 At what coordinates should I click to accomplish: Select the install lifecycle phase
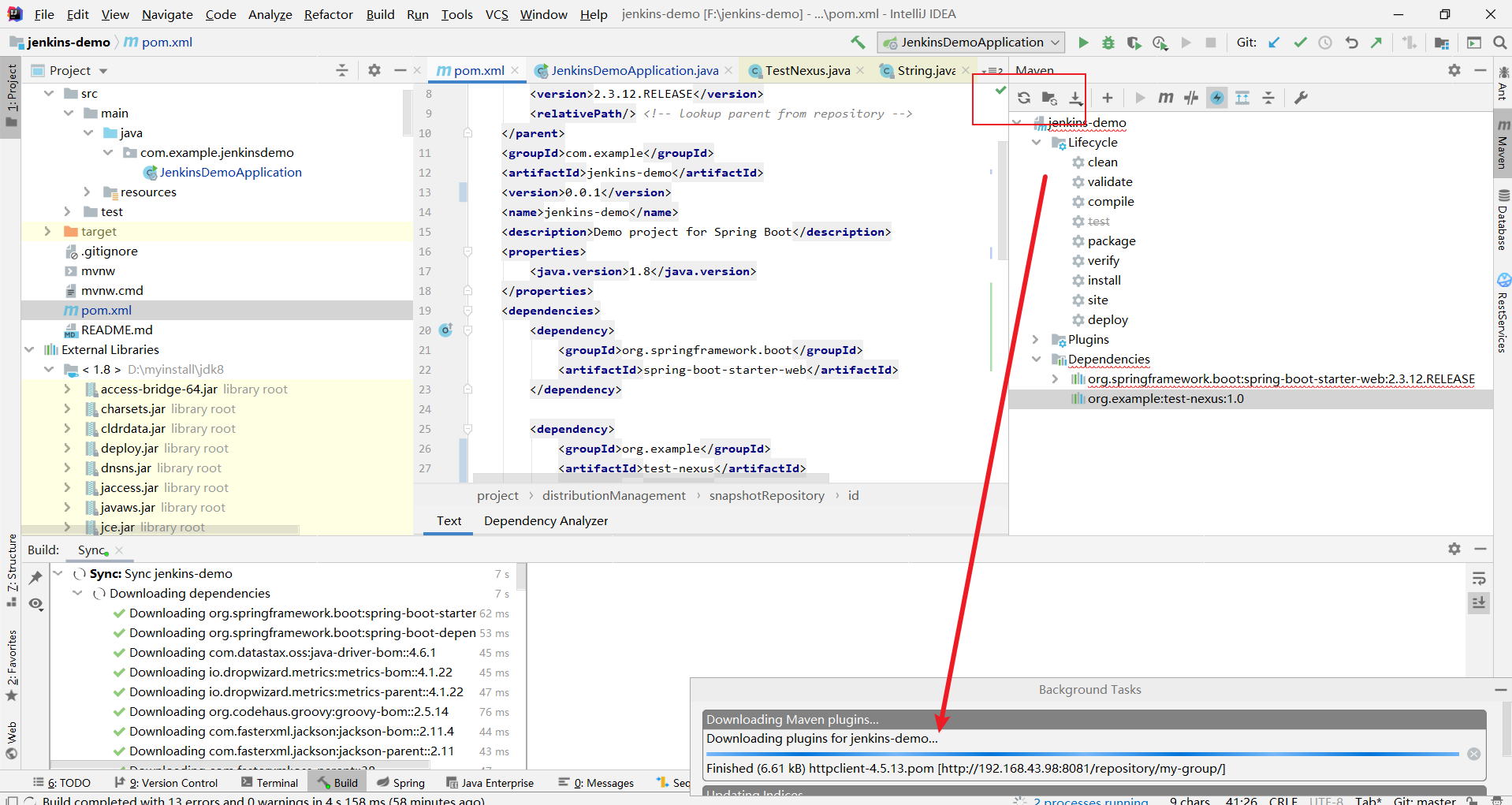click(x=1104, y=281)
